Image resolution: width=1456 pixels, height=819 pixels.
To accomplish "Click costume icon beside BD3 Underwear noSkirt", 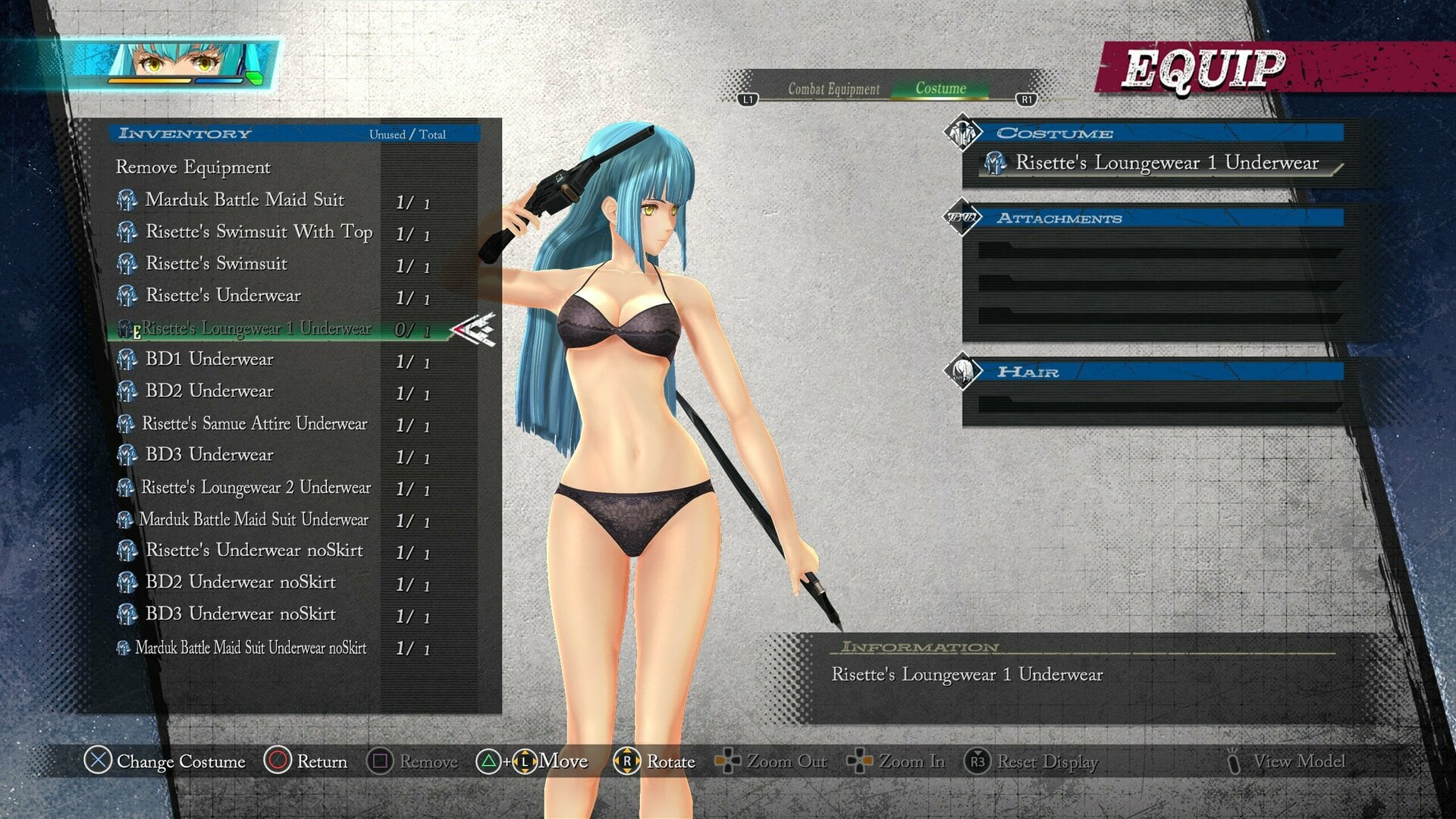I will pos(127,614).
